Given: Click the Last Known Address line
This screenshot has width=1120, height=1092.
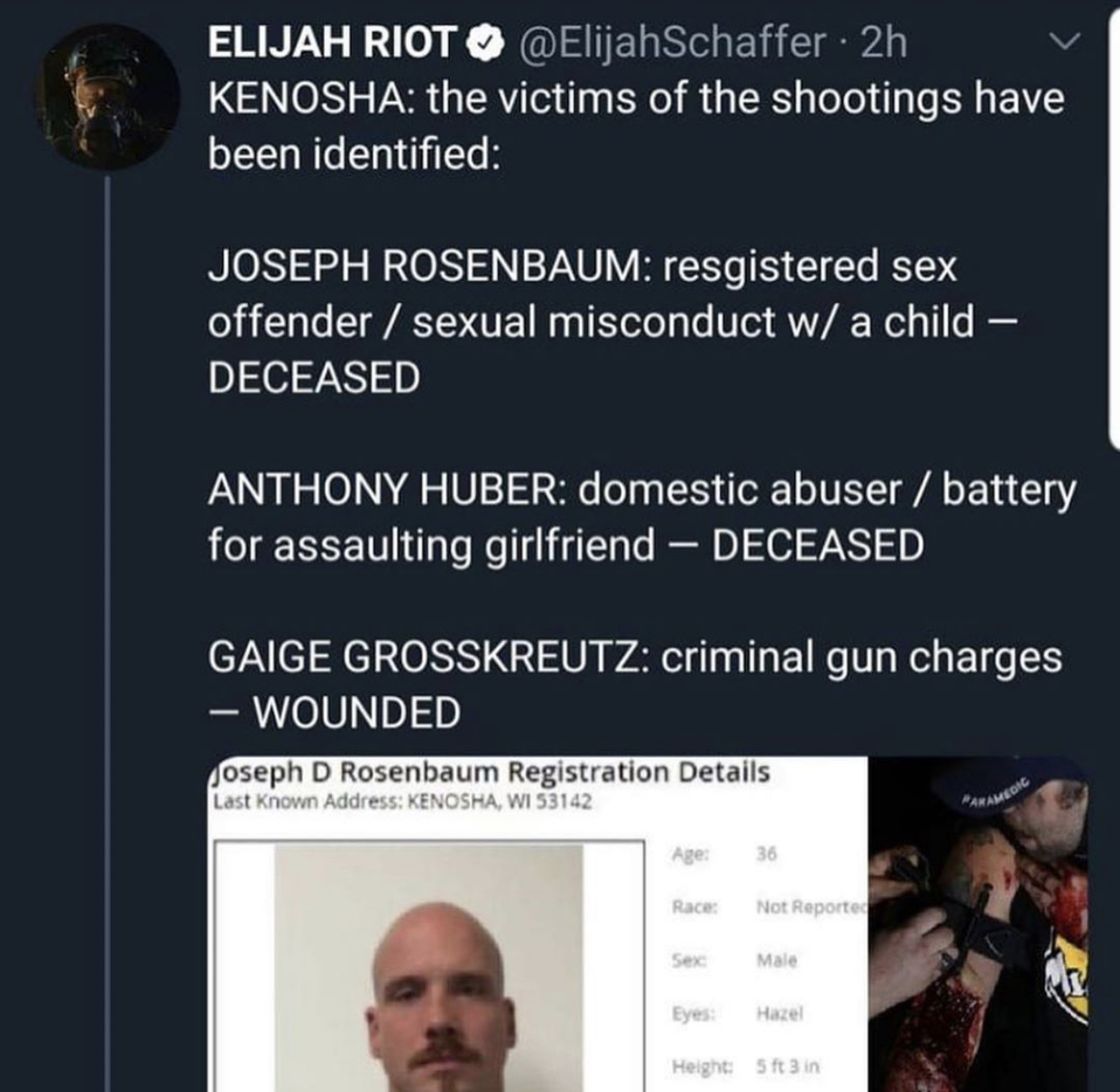Looking at the screenshot, I should (x=402, y=802).
